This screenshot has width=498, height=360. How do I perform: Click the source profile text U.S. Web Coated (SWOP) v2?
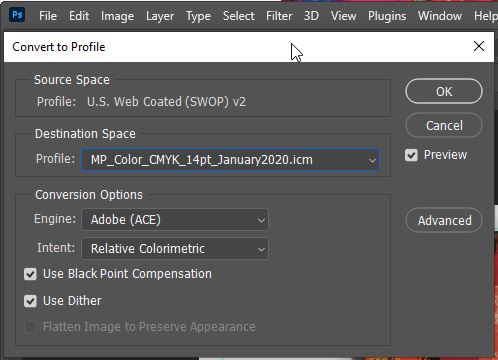pyautogui.click(x=166, y=102)
